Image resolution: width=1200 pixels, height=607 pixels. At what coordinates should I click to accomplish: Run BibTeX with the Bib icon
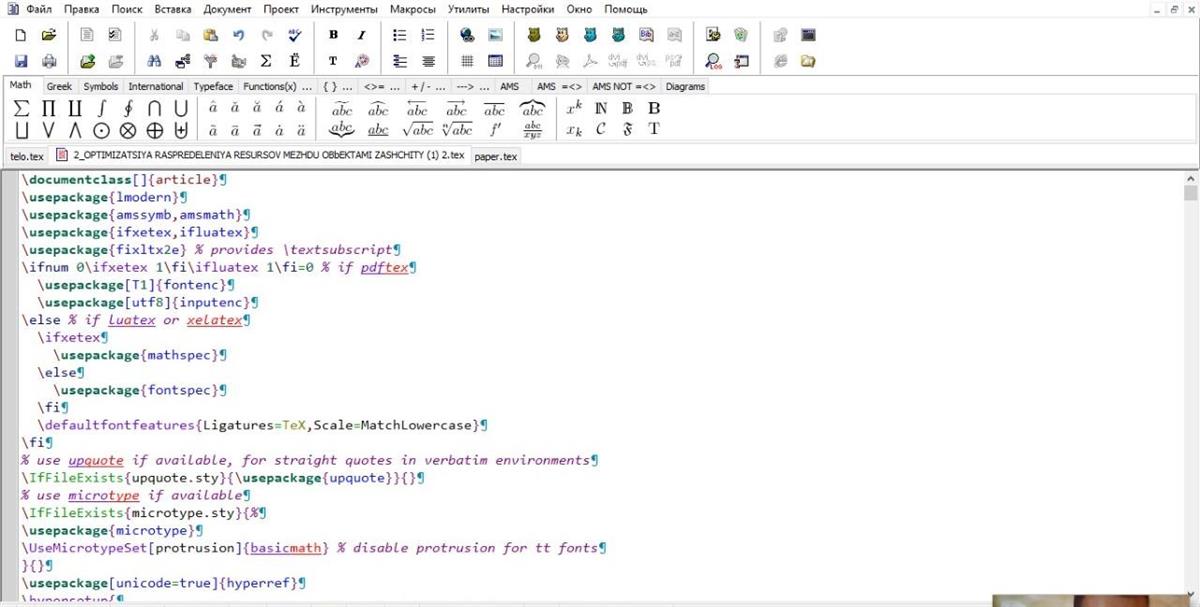646,35
